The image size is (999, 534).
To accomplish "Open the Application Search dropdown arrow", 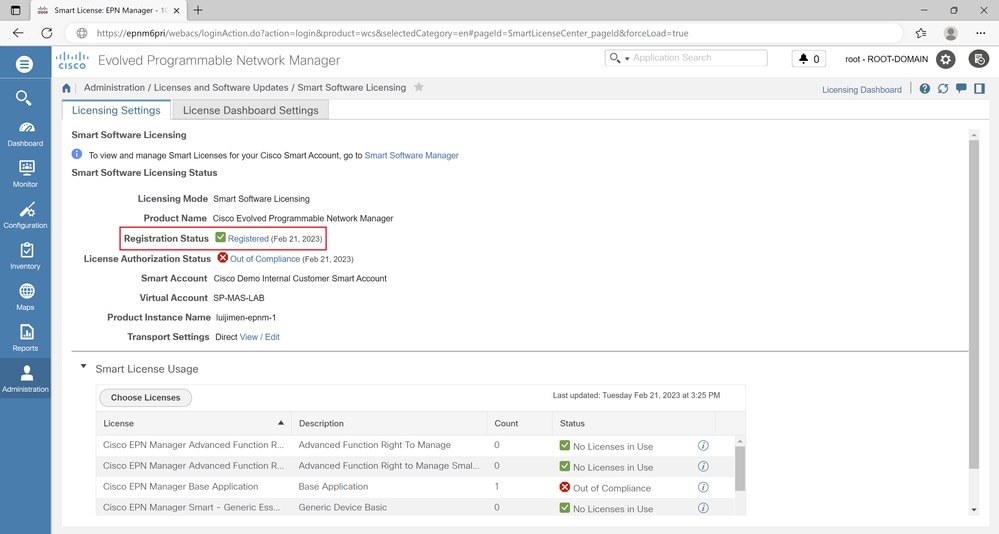I will point(627,59).
